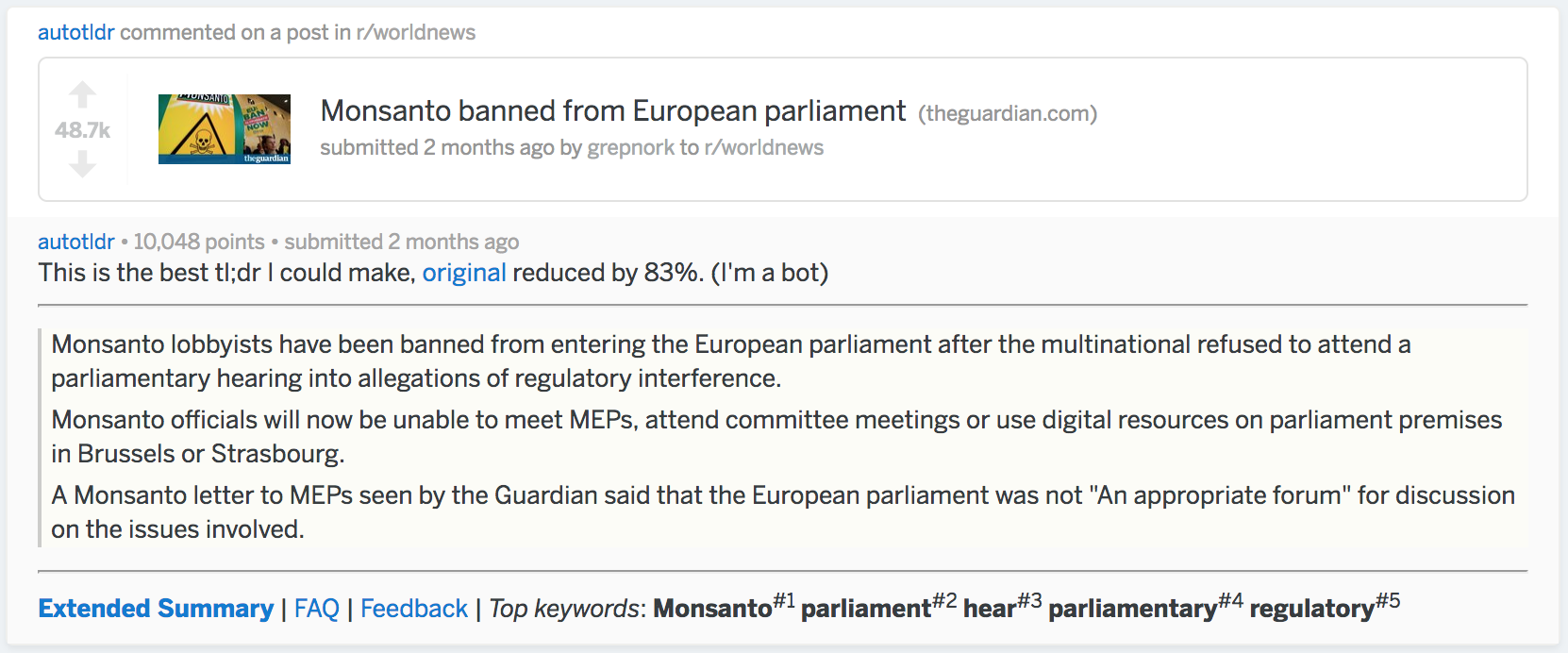
Task: Click the 10,048 points comment score
Action: click(x=199, y=242)
